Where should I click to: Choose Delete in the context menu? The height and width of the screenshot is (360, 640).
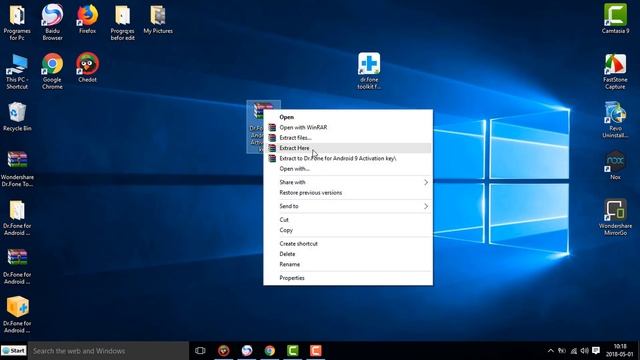[348, 254]
